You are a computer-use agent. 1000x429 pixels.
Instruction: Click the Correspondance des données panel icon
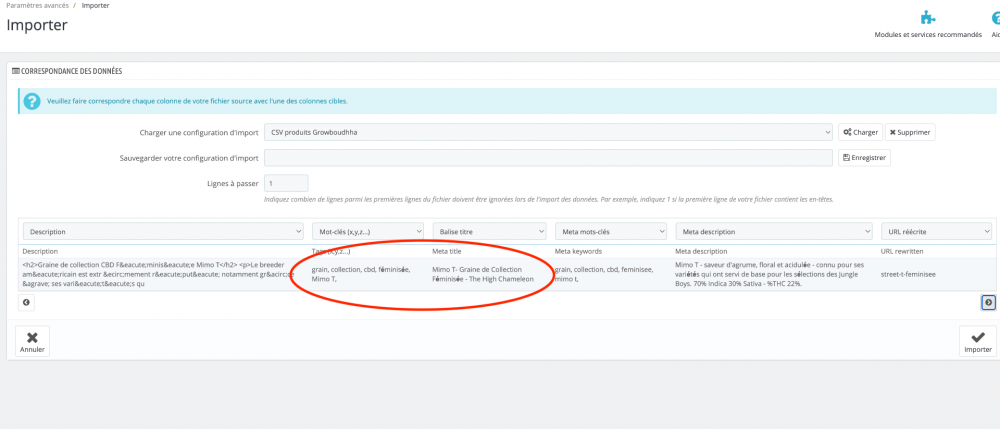[x=16, y=71]
